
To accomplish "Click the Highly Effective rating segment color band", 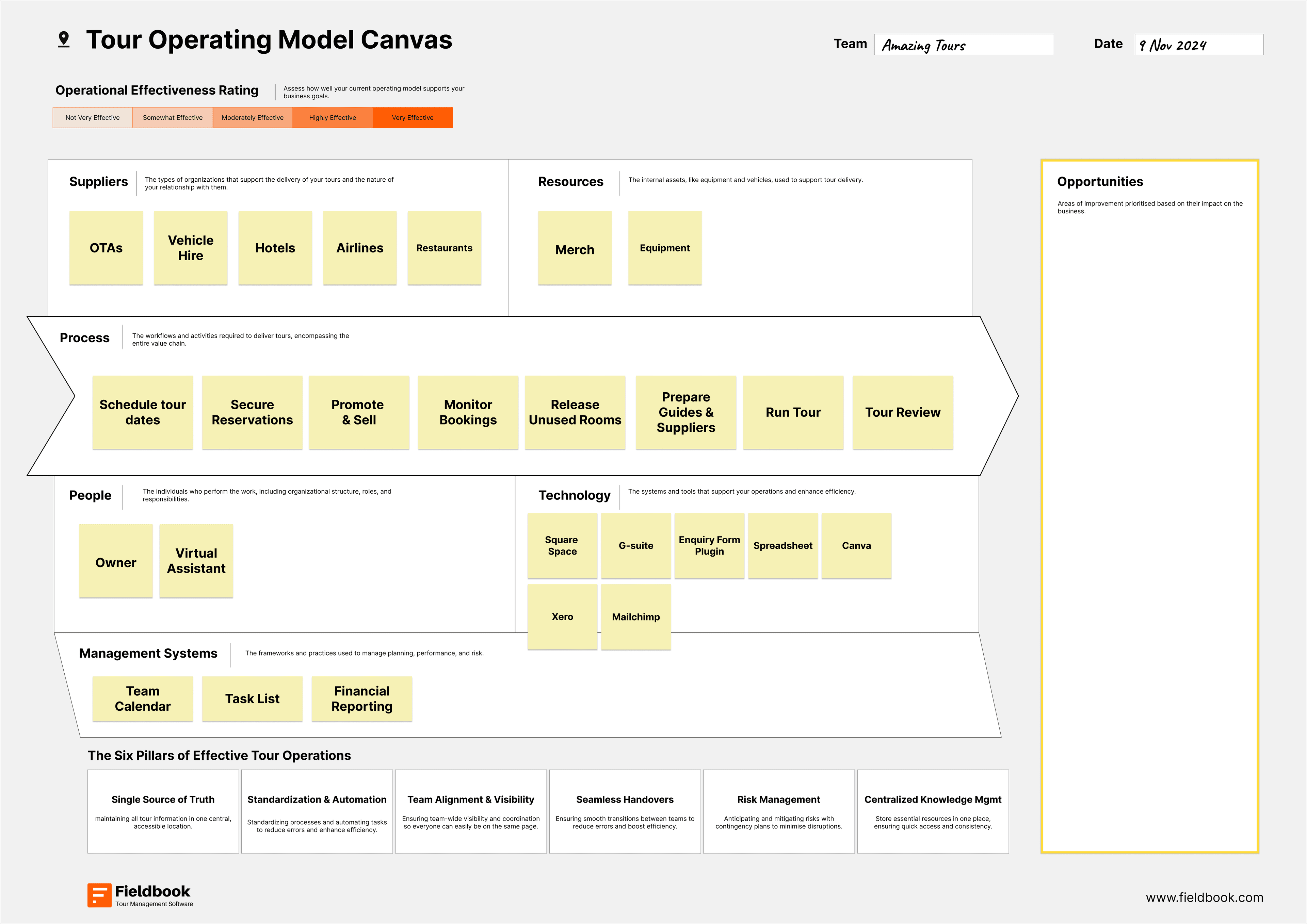I will pos(333,117).
